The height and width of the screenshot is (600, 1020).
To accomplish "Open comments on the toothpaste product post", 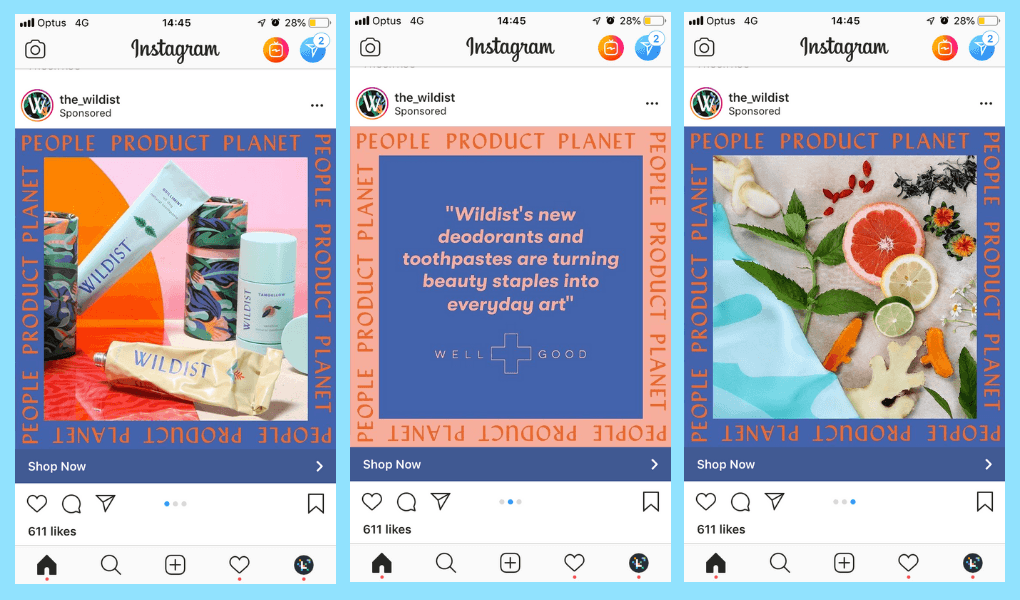I will pos(72,504).
